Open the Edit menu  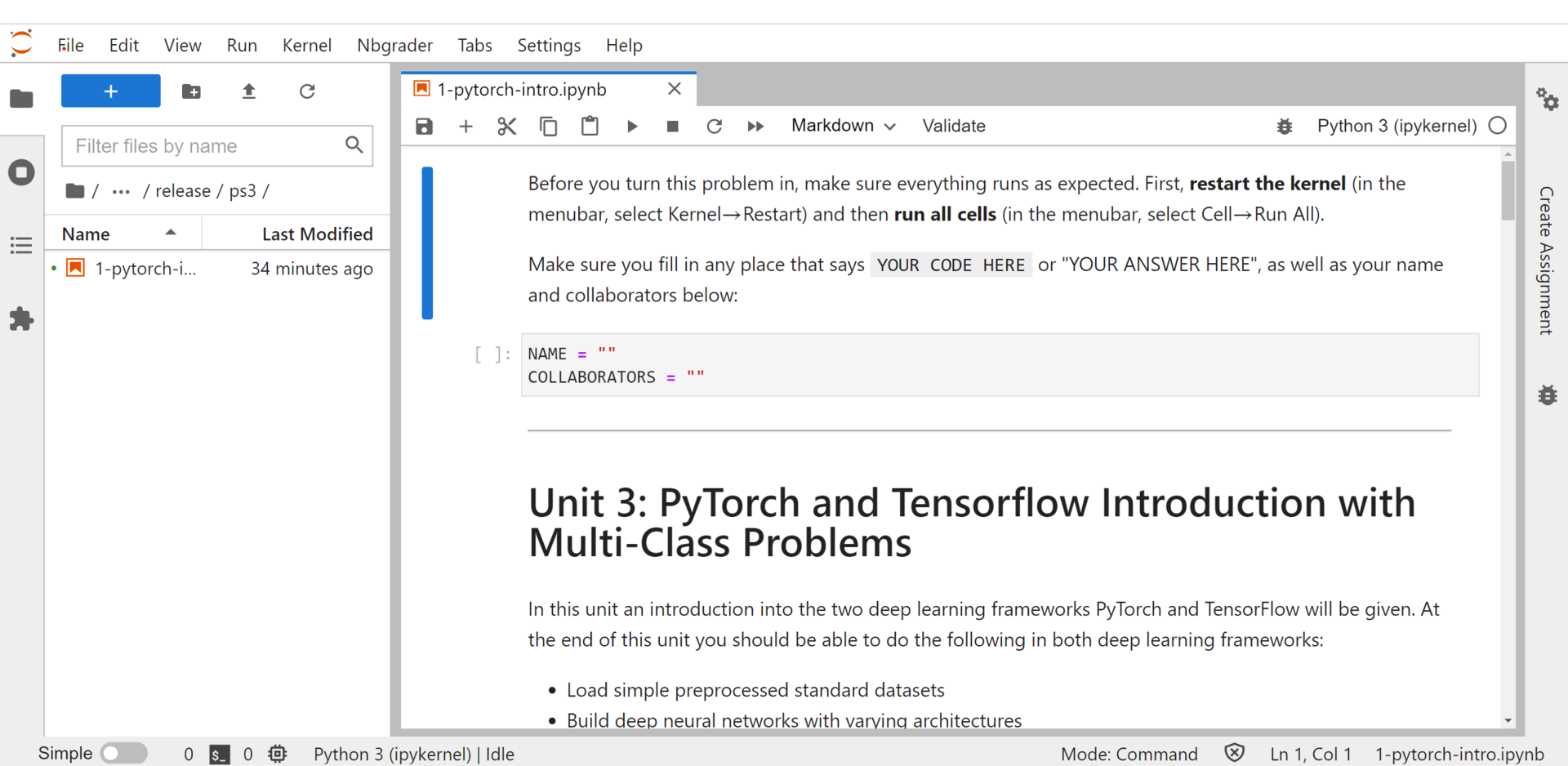coord(124,45)
